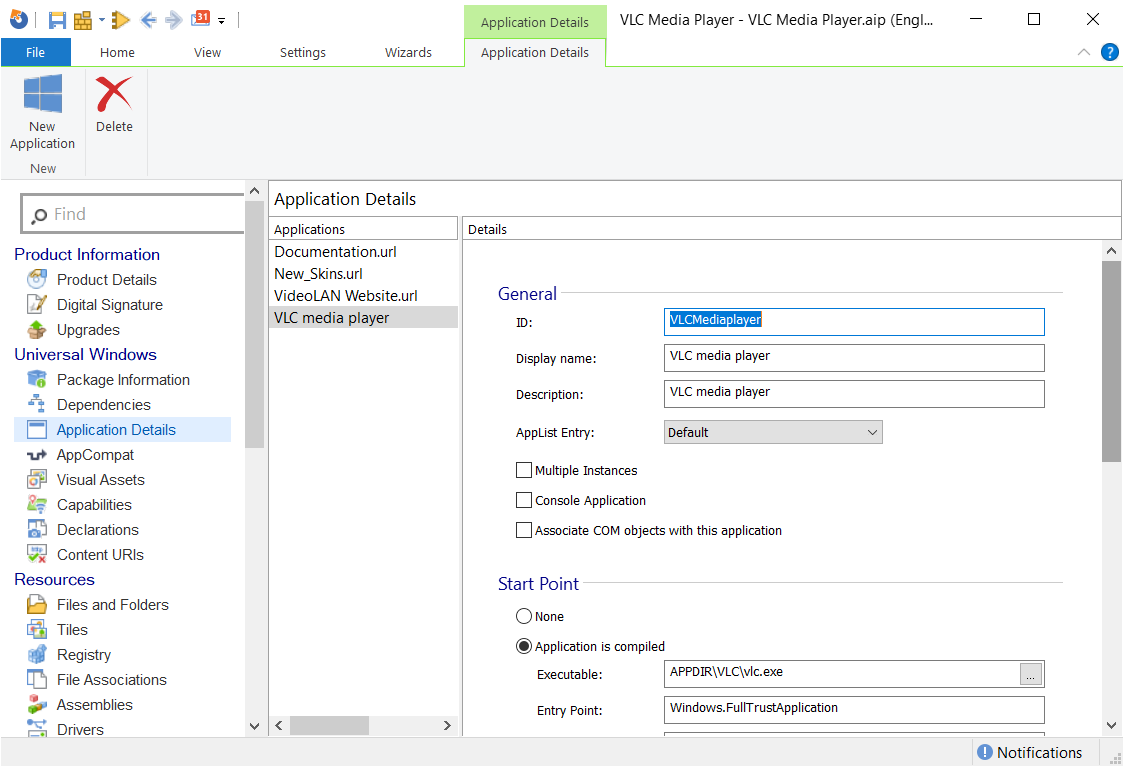Select Documentation.url in Applications list
The width and height of the screenshot is (1124, 767).
tap(363, 252)
